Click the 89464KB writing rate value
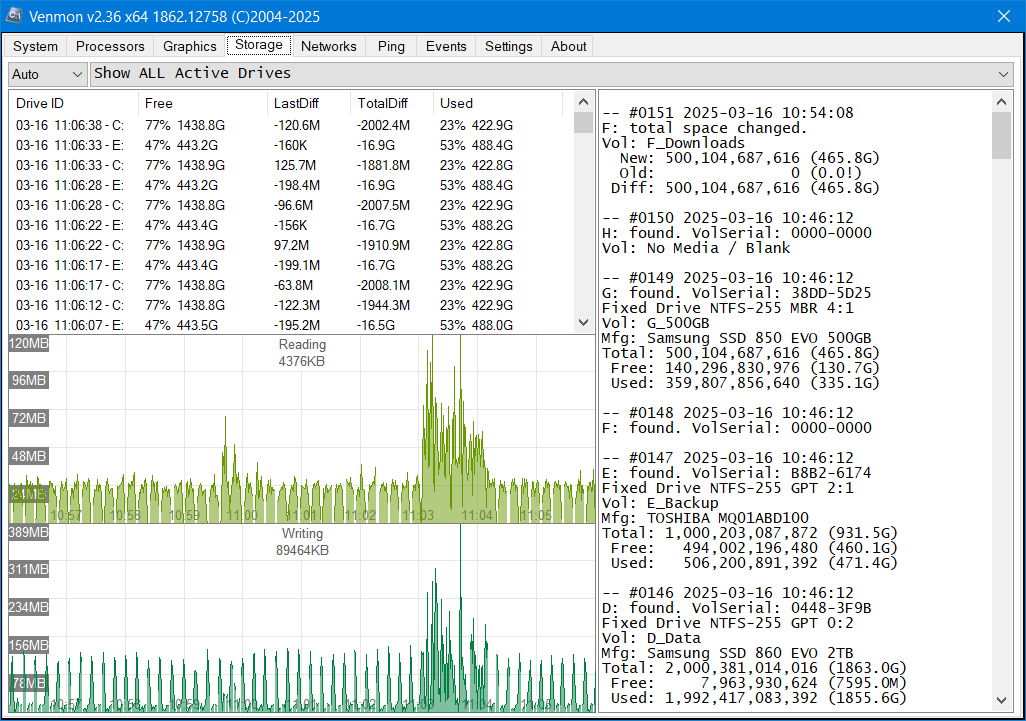 pyautogui.click(x=302, y=550)
